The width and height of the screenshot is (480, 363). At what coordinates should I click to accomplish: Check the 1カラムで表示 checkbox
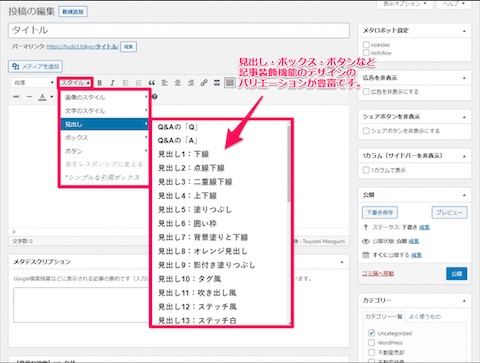click(x=366, y=170)
